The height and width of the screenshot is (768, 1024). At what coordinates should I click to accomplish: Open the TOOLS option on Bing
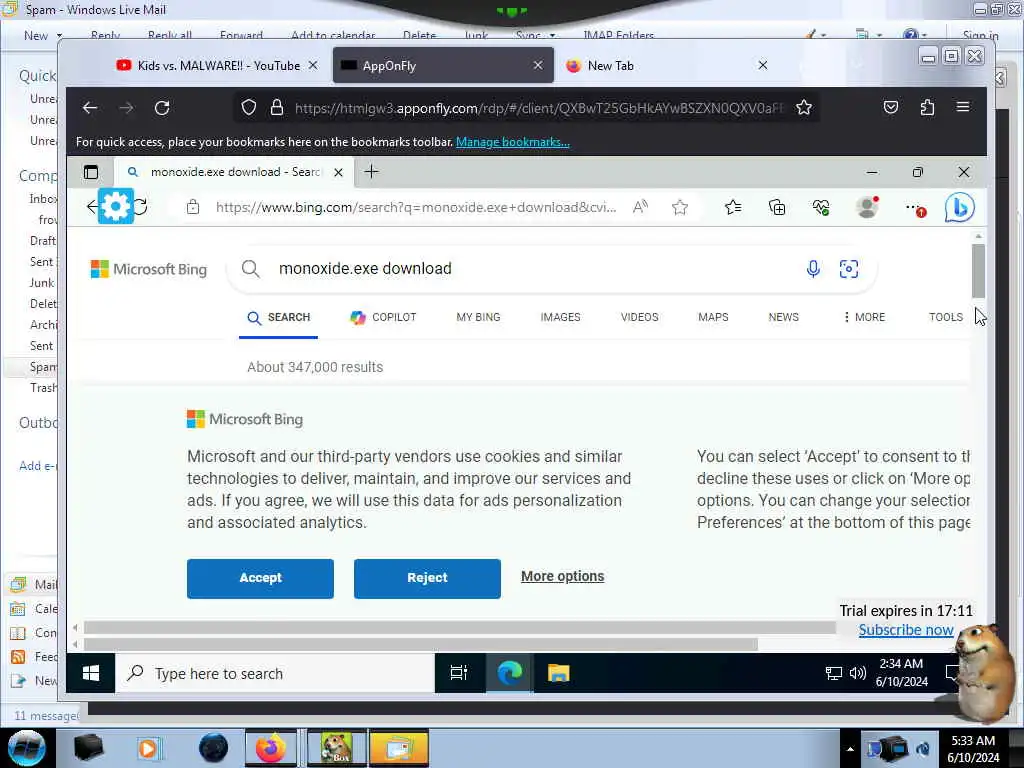946,317
